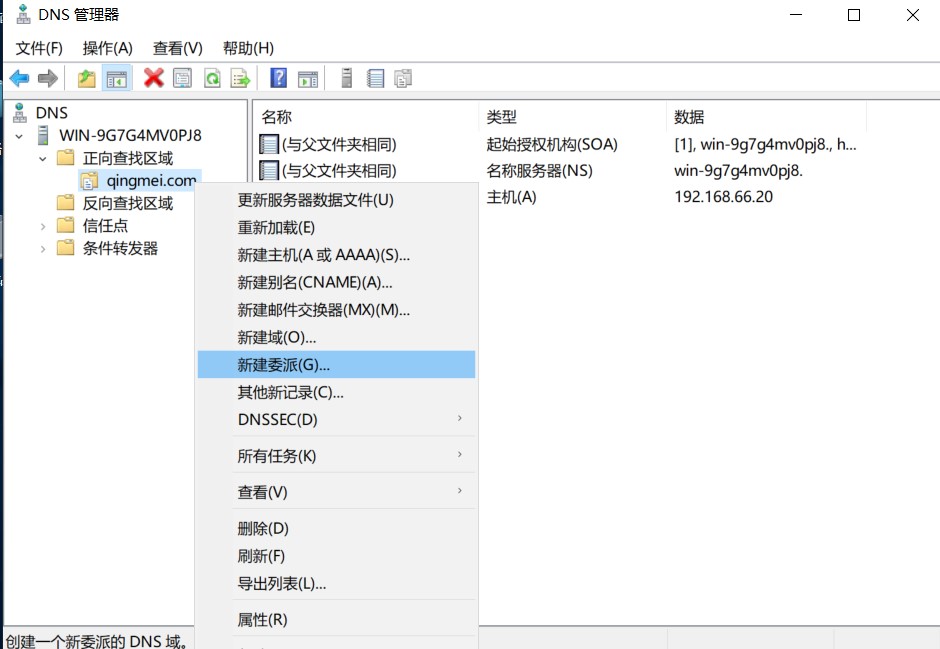Select the 名称服务器(NS) record row
This screenshot has height=649, width=940.
[558, 171]
